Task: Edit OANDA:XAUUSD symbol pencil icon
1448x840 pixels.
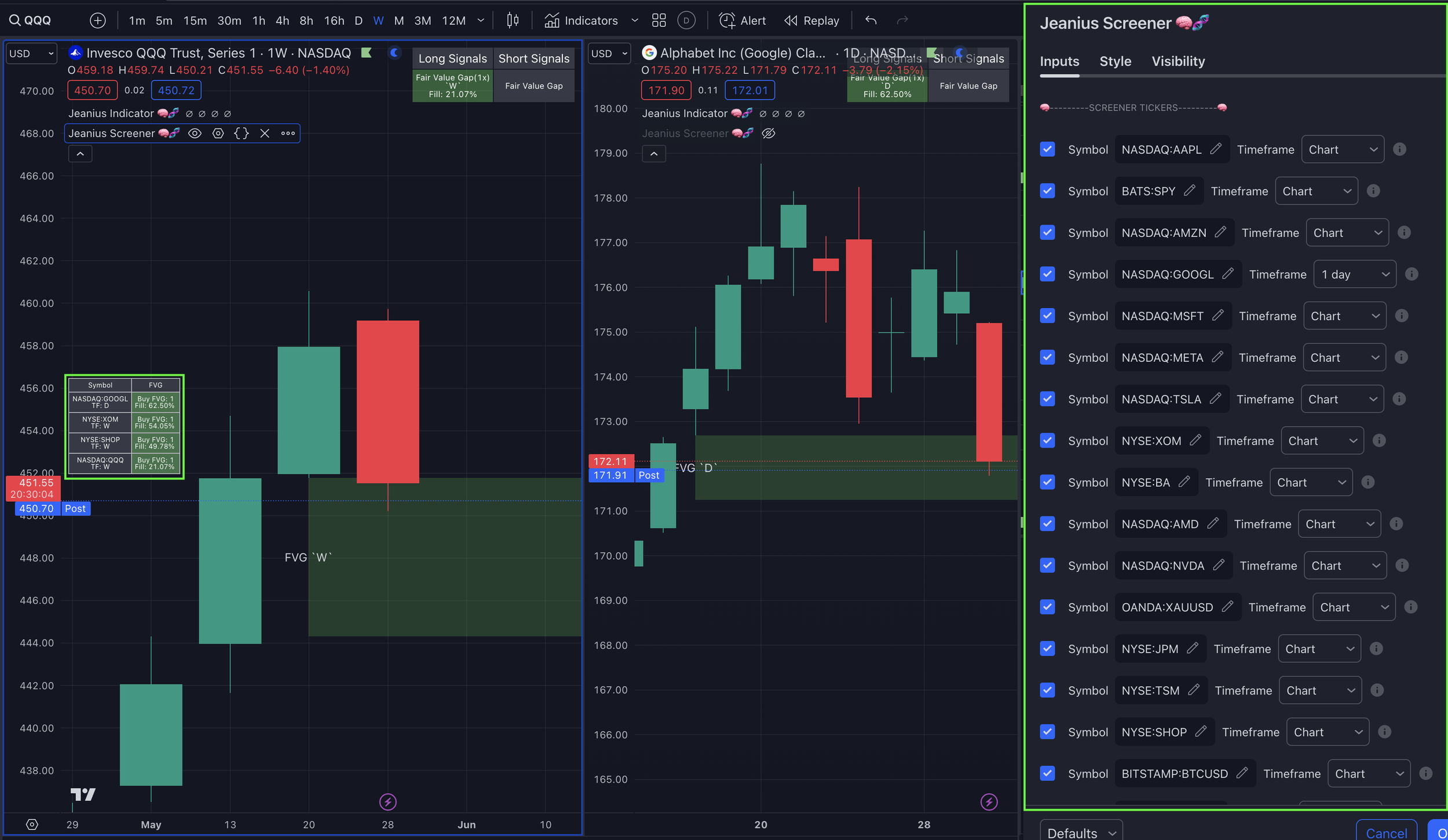Action: (x=1227, y=607)
